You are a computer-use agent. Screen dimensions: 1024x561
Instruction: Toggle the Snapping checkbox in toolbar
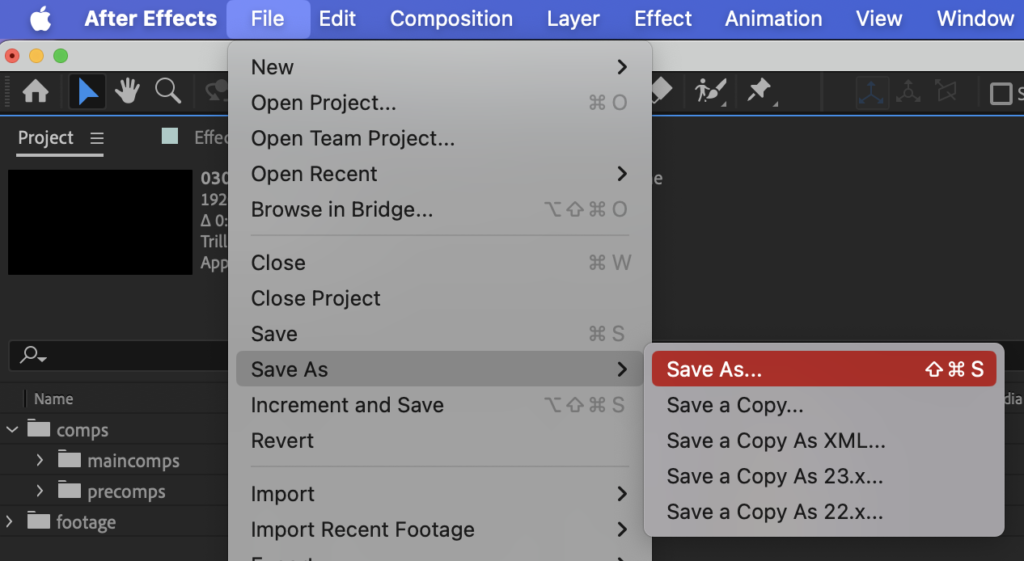tap(1000, 93)
